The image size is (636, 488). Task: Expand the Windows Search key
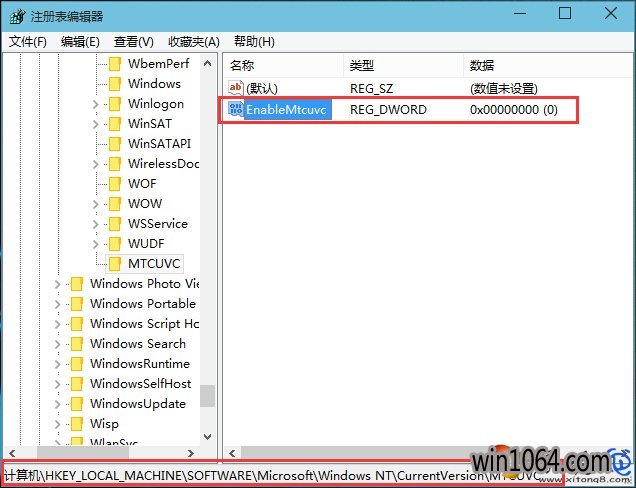point(58,344)
